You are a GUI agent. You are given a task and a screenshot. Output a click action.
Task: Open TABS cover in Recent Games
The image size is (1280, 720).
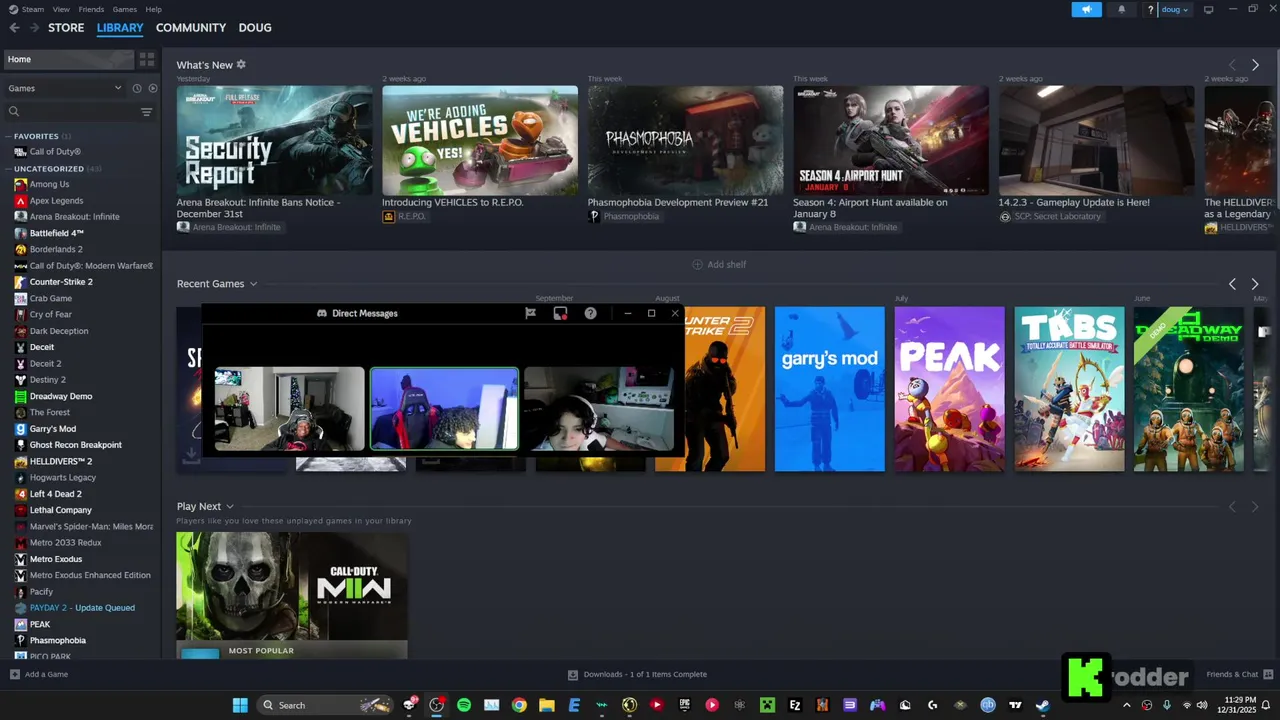(x=1069, y=389)
